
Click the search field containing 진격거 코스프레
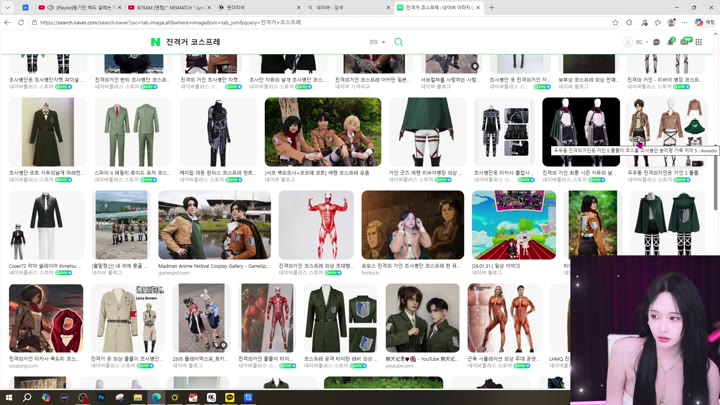pyautogui.click(x=266, y=42)
